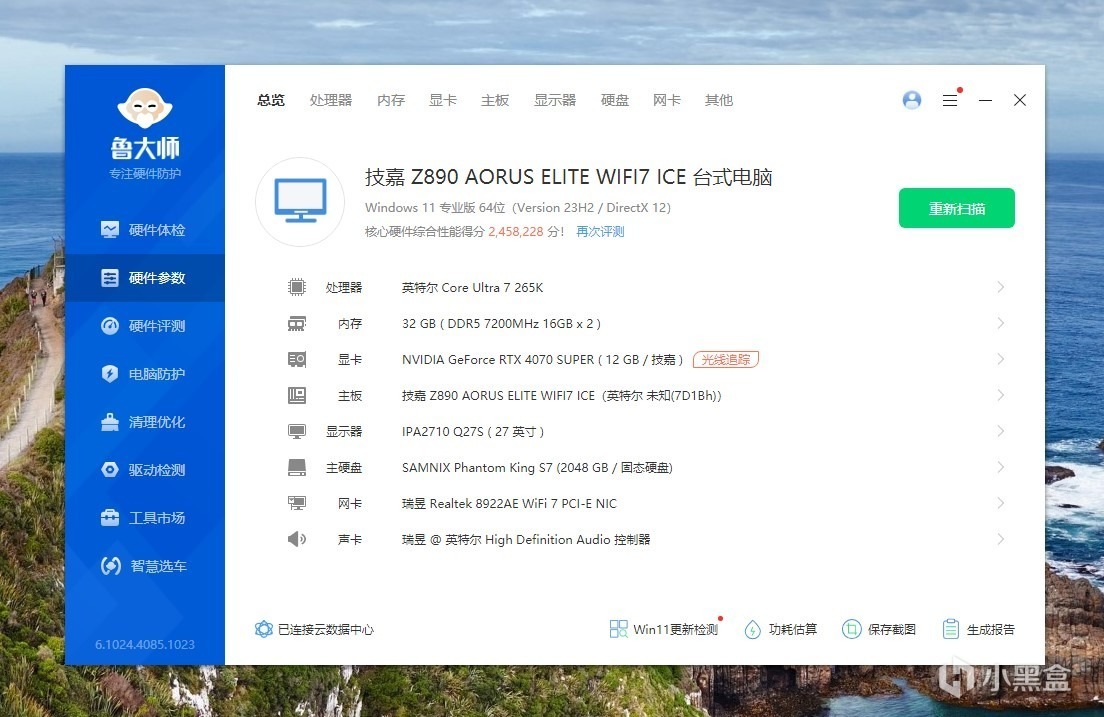1104x717 pixels.
Task: Click the 生成报告 document icon
Action: [x=951, y=629]
